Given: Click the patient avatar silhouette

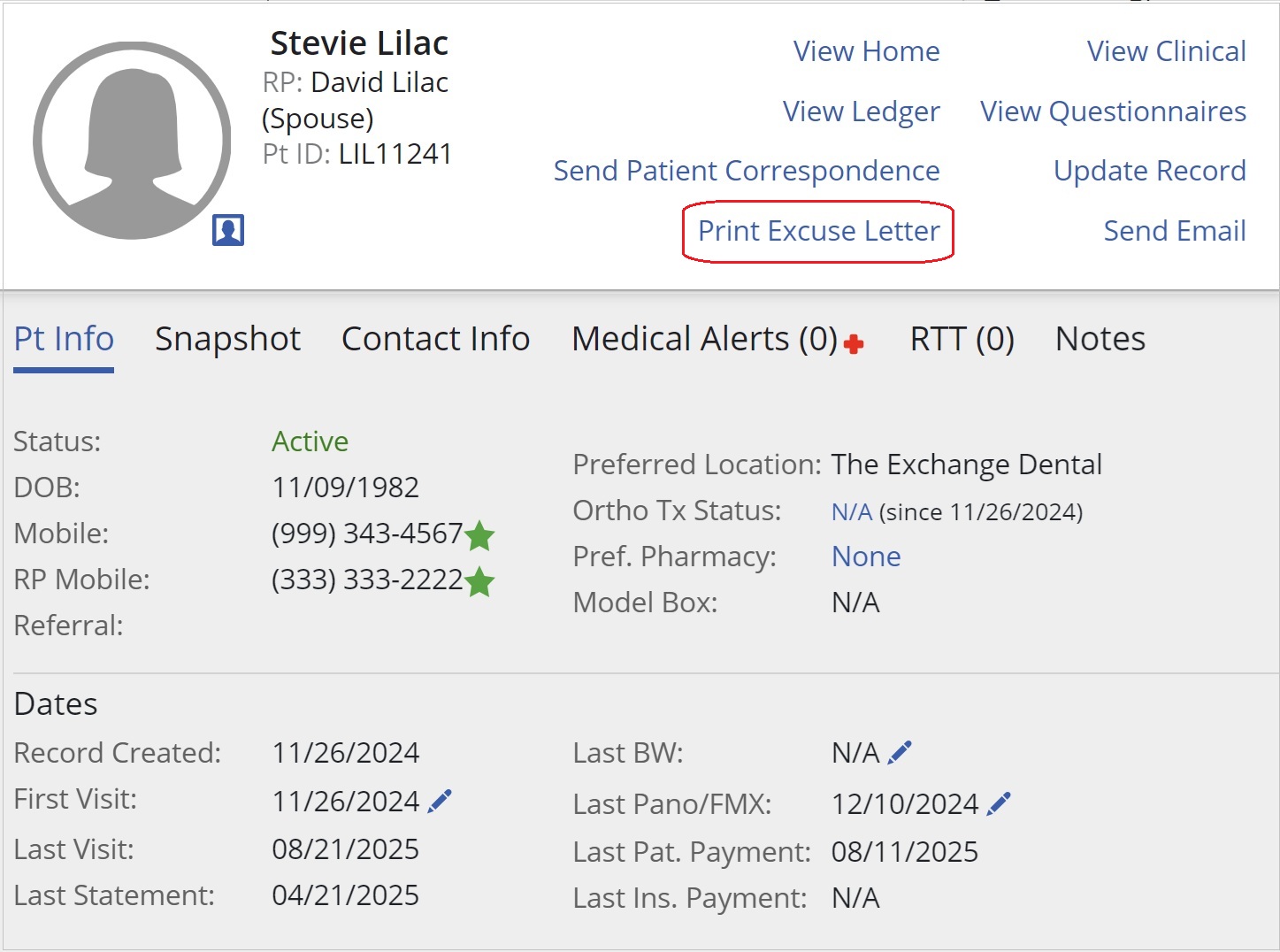Looking at the screenshot, I should 133,141.
